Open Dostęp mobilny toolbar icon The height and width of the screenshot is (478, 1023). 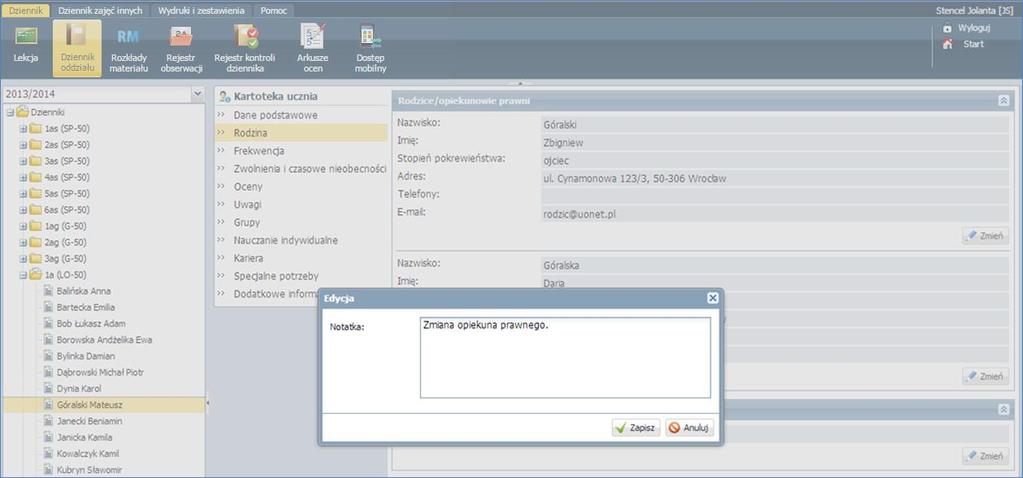pyautogui.click(x=371, y=47)
